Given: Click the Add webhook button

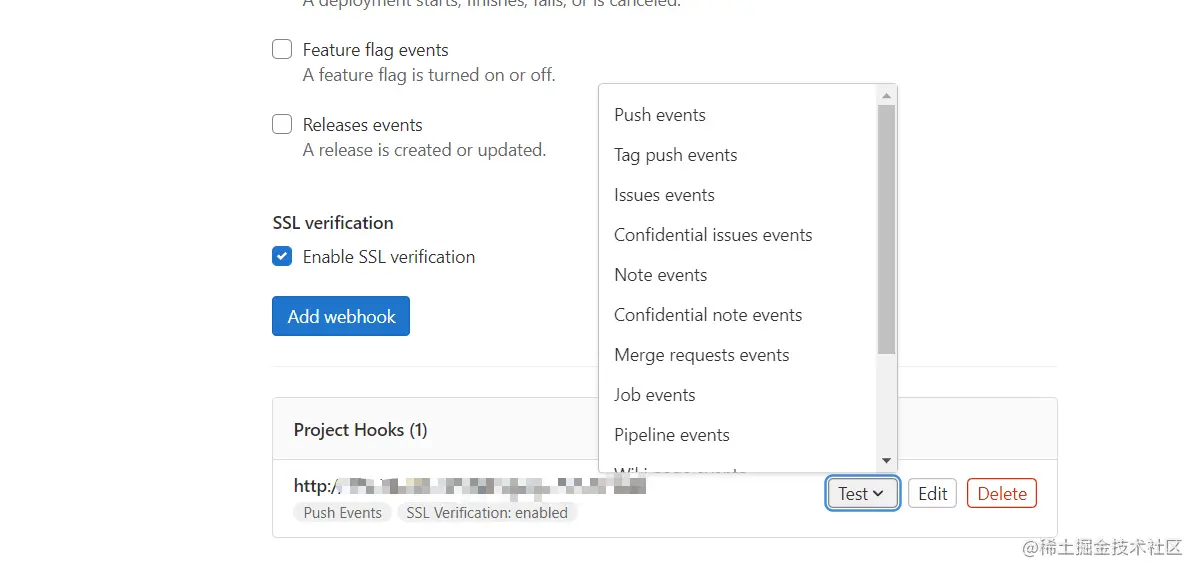Looking at the screenshot, I should pyautogui.click(x=341, y=316).
